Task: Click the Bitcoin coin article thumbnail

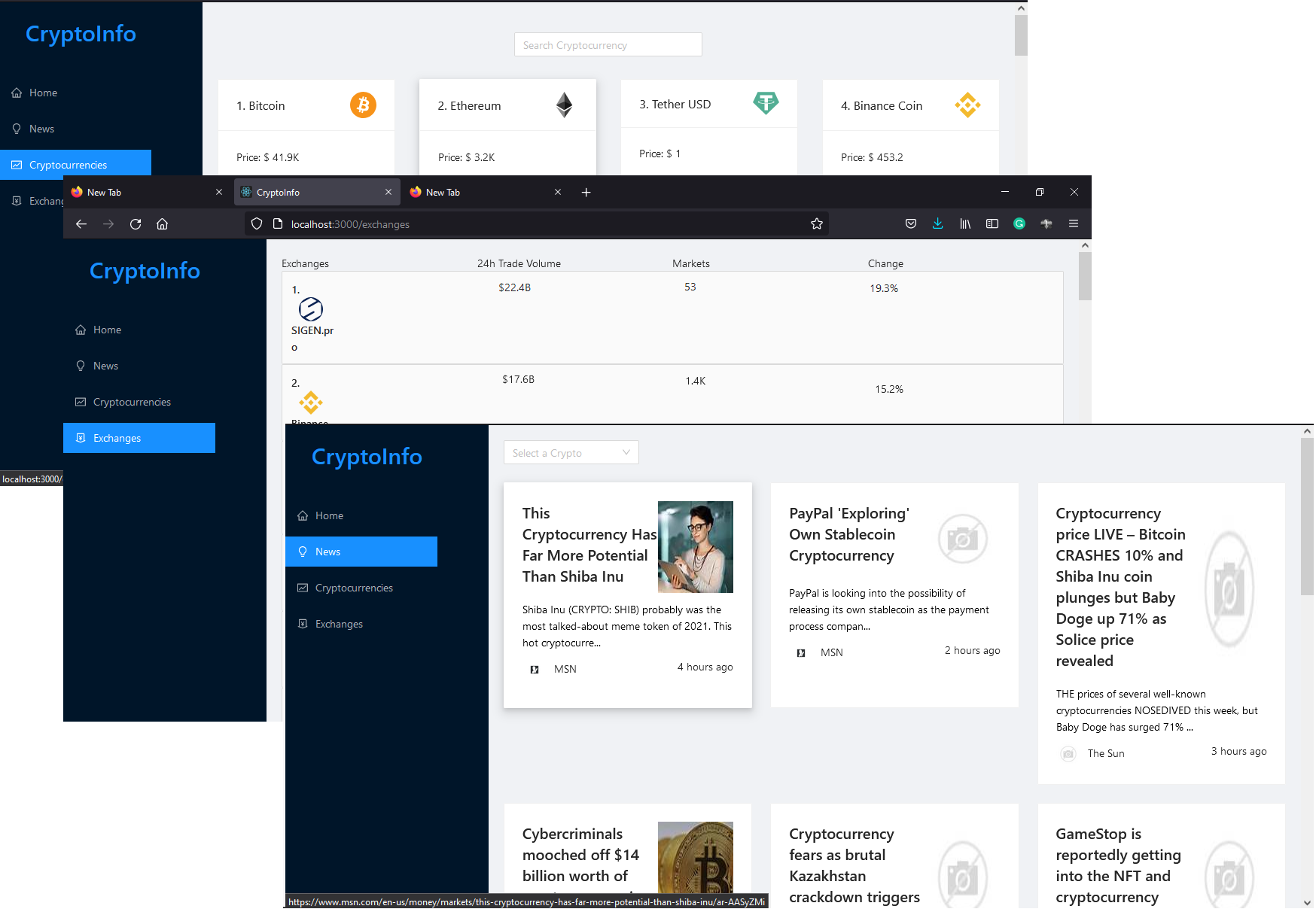Action: click(x=696, y=857)
